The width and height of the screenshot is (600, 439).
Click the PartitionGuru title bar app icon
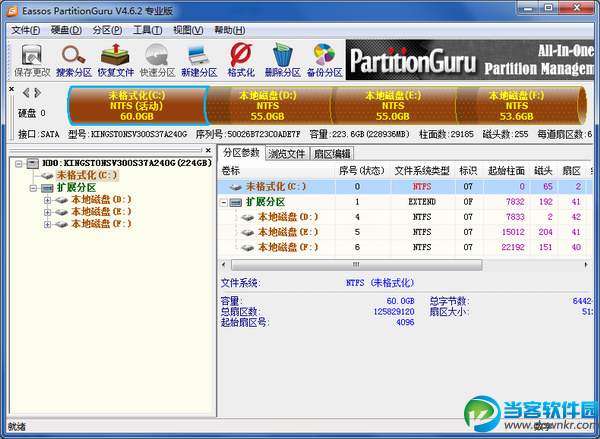[x=12, y=11]
